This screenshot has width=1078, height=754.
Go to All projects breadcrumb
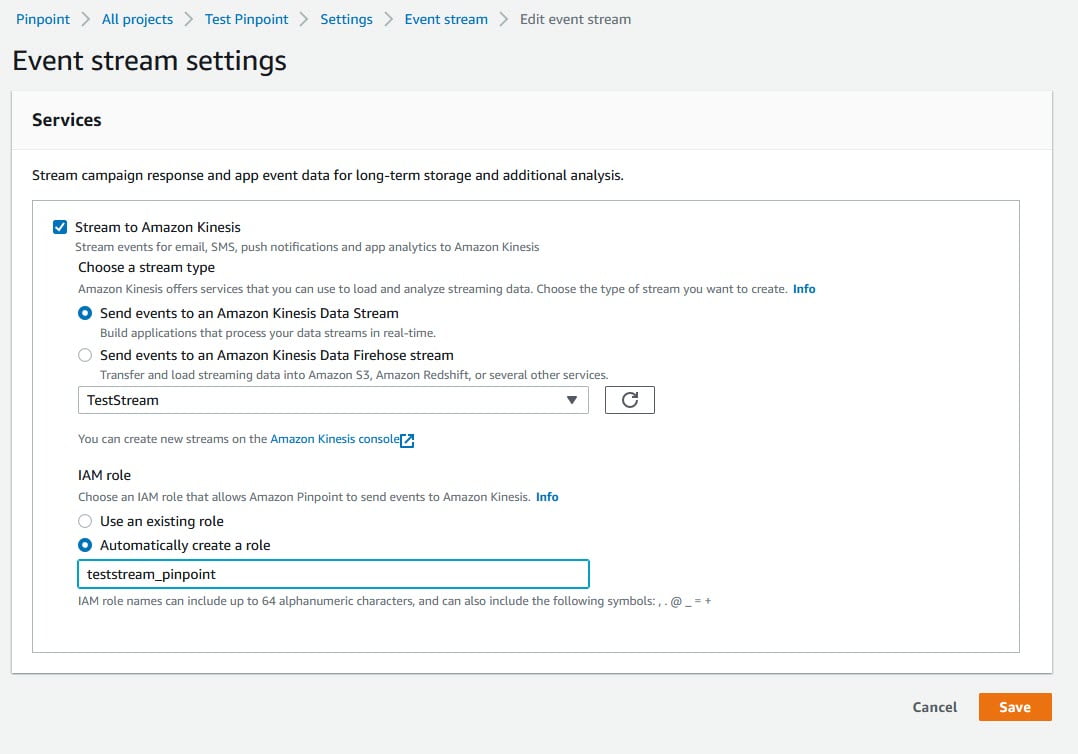pos(137,18)
